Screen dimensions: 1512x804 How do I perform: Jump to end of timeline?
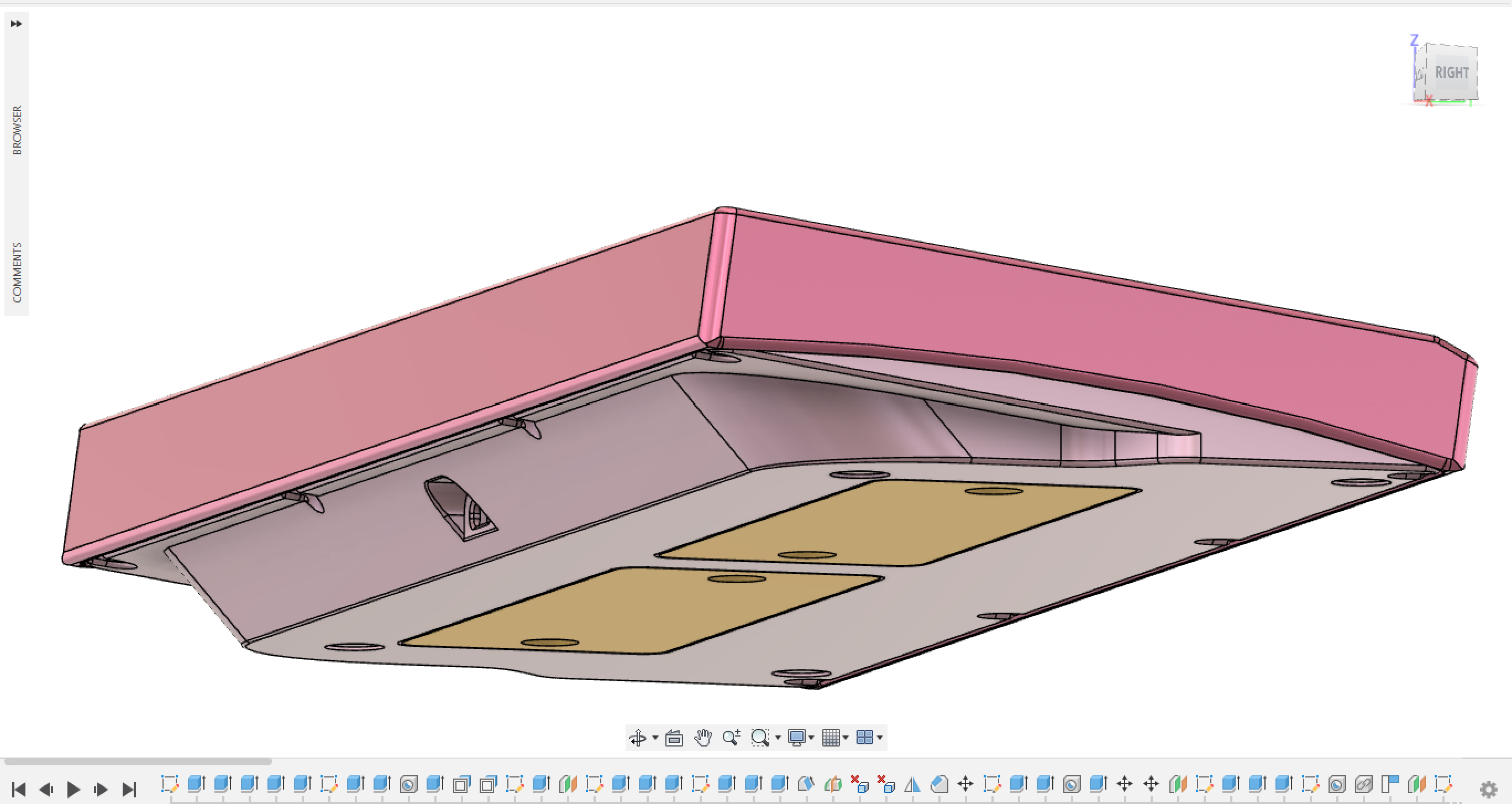coord(129,789)
